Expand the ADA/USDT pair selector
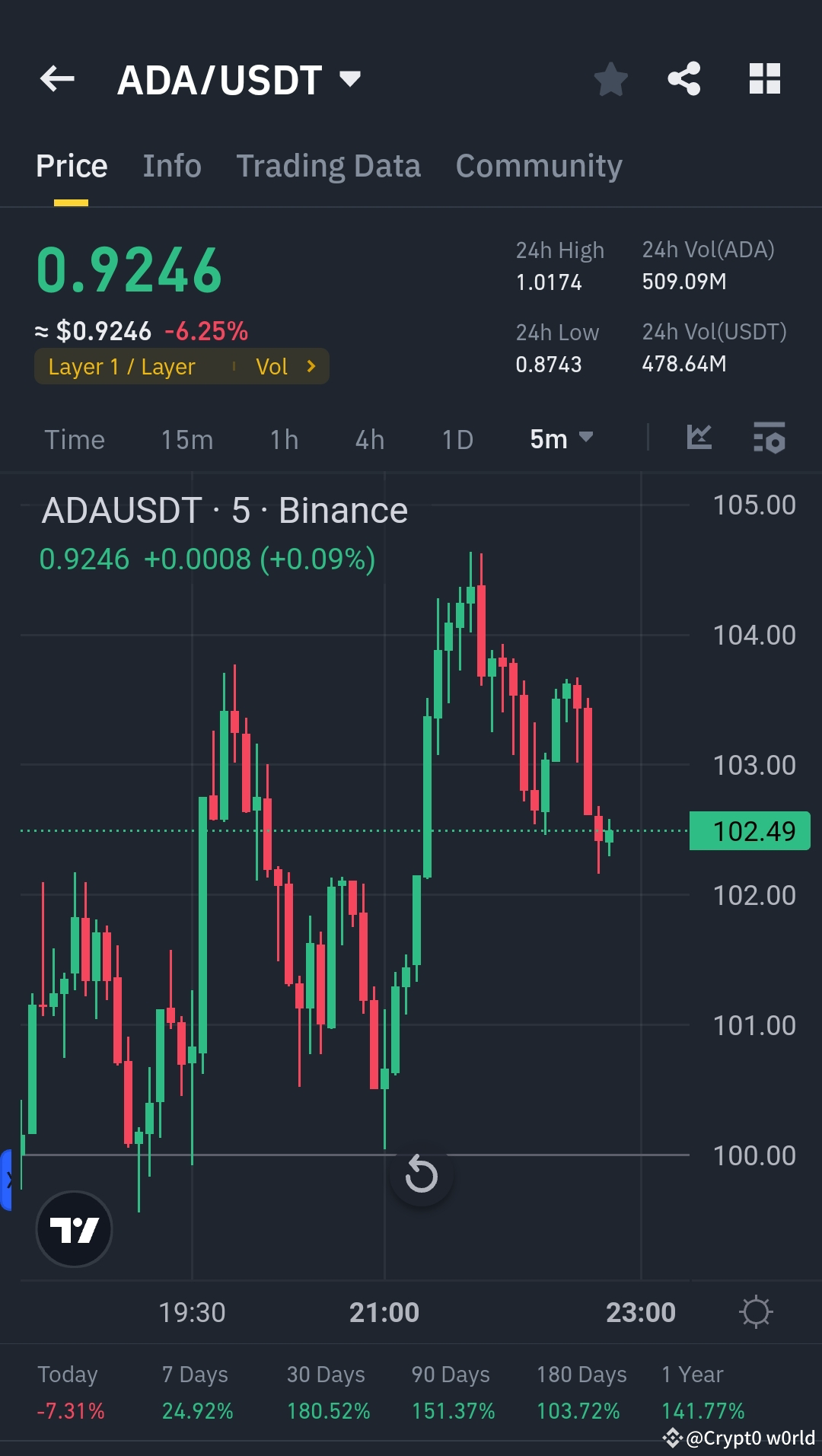The width and height of the screenshot is (822, 1456). click(349, 78)
